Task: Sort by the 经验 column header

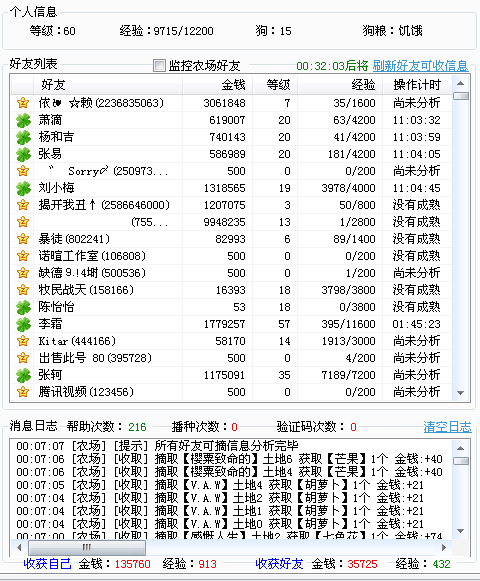Action: [340, 85]
